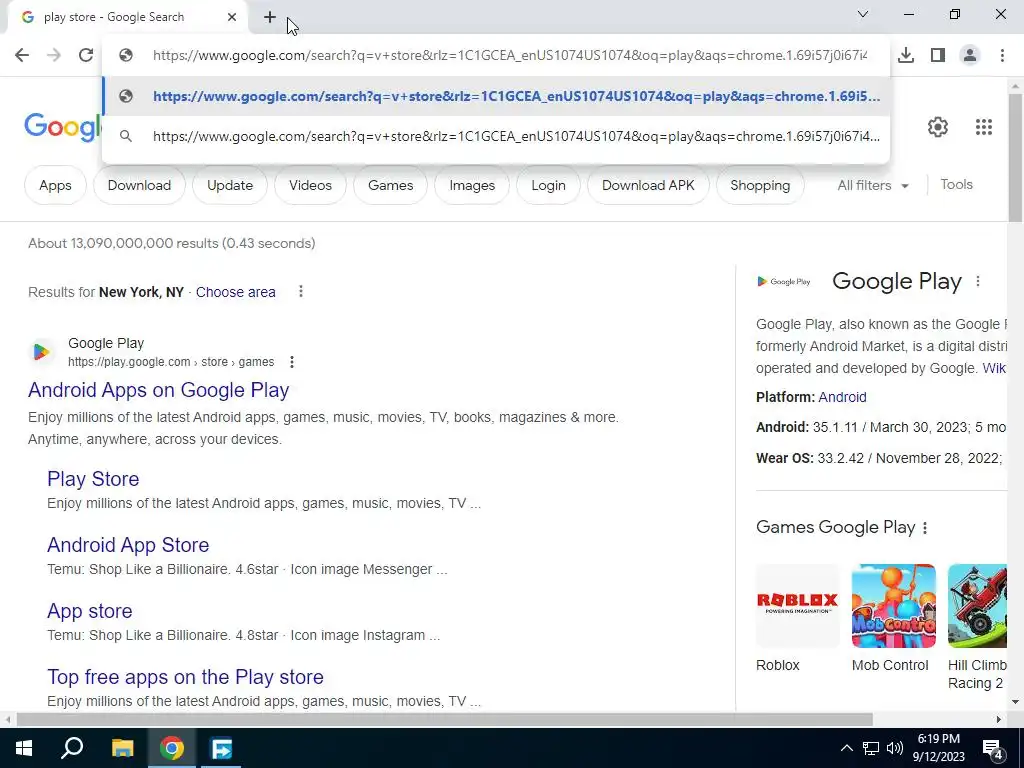Open the taskbar clock and date
1024x768 pixels.
(x=940, y=748)
